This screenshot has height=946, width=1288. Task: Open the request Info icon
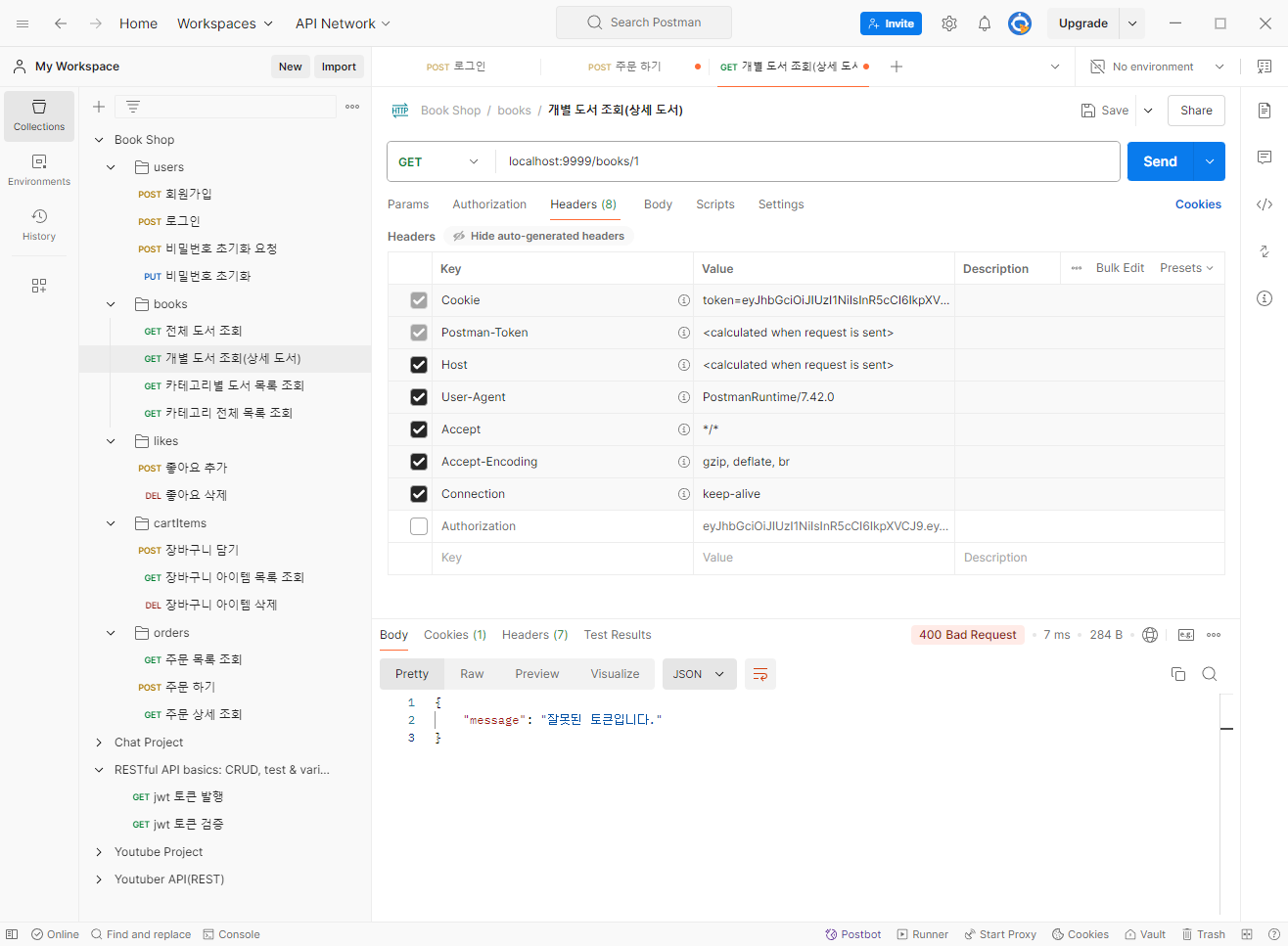pos(1265,298)
